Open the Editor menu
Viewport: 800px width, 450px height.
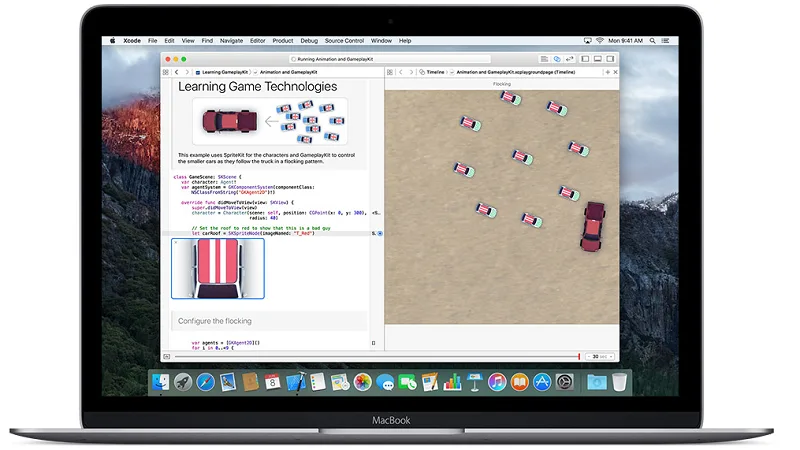click(x=257, y=40)
